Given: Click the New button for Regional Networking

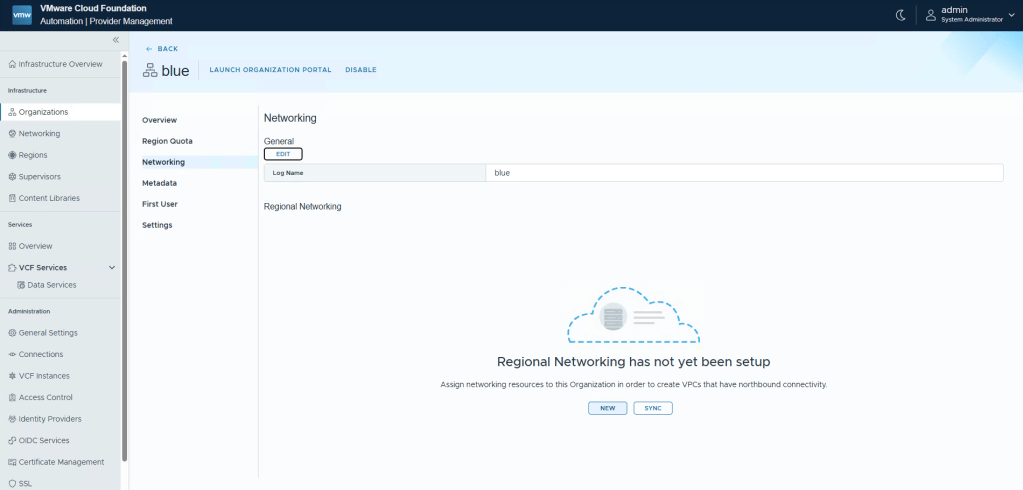Looking at the screenshot, I should 607,408.
